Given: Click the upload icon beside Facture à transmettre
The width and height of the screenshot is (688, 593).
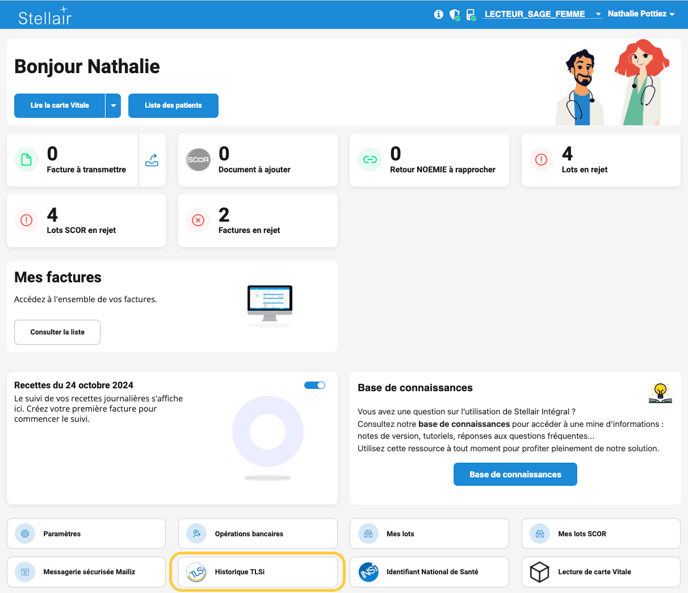Looking at the screenshot, I should pyautogui.click(x=152, y=160).
